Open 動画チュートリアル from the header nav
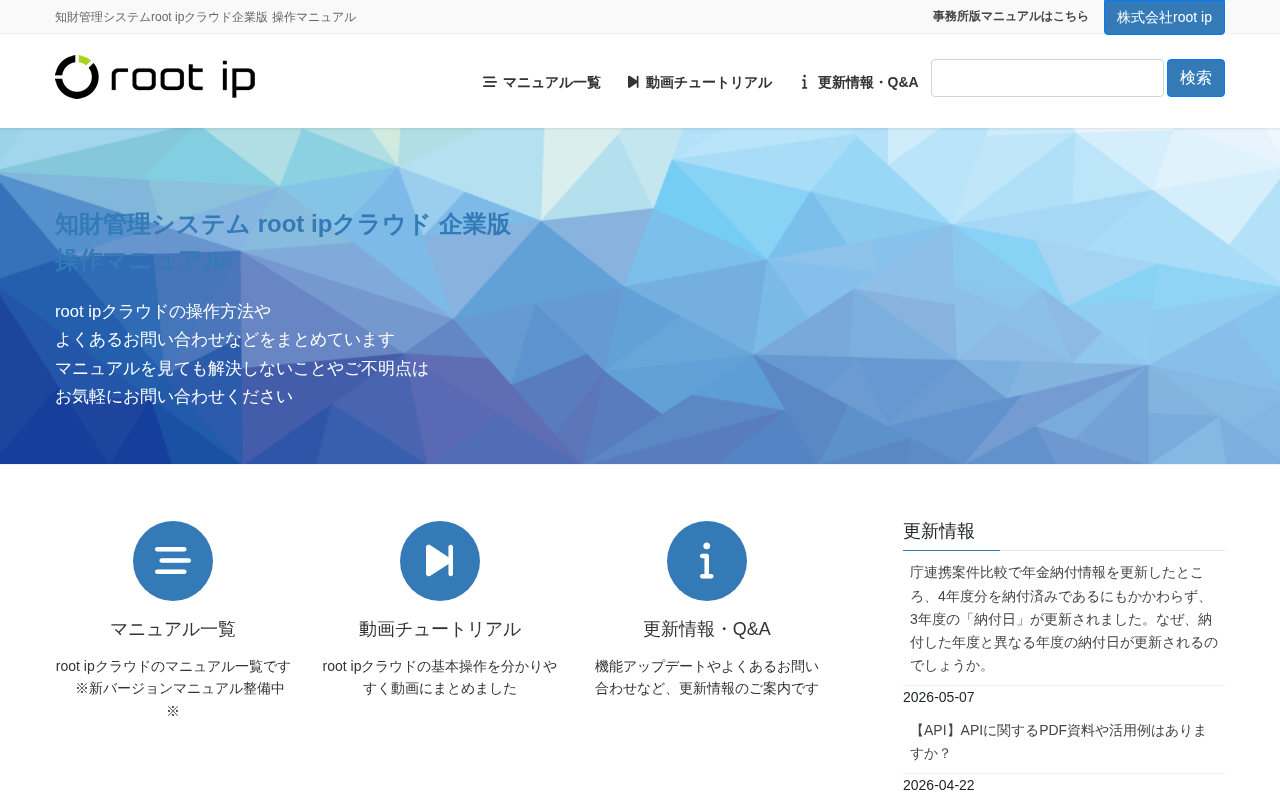The width and height of the screenshot is (1280, 800). [700, 82]
